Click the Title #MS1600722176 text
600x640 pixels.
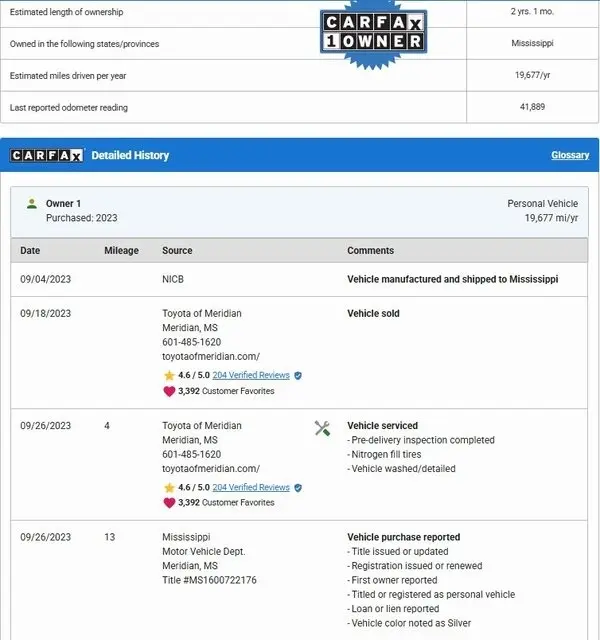point(209,580)
